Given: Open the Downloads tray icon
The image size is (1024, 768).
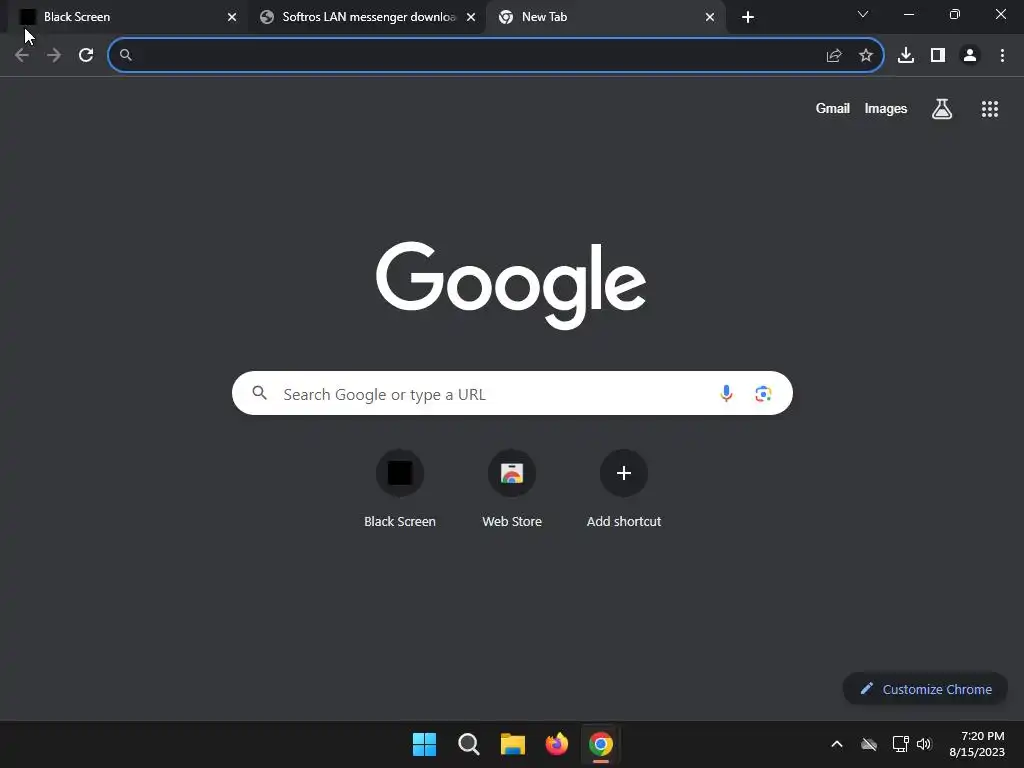Looking at the screenshot, I should [906, 56].
